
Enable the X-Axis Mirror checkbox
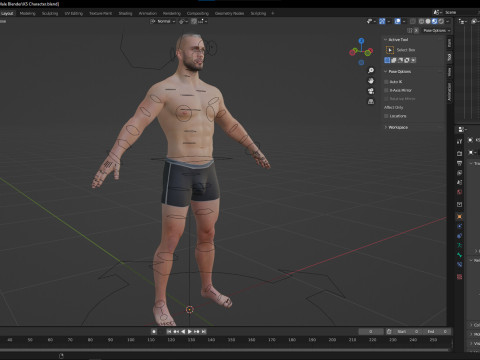pyautogui.click(x=386, y=90)
